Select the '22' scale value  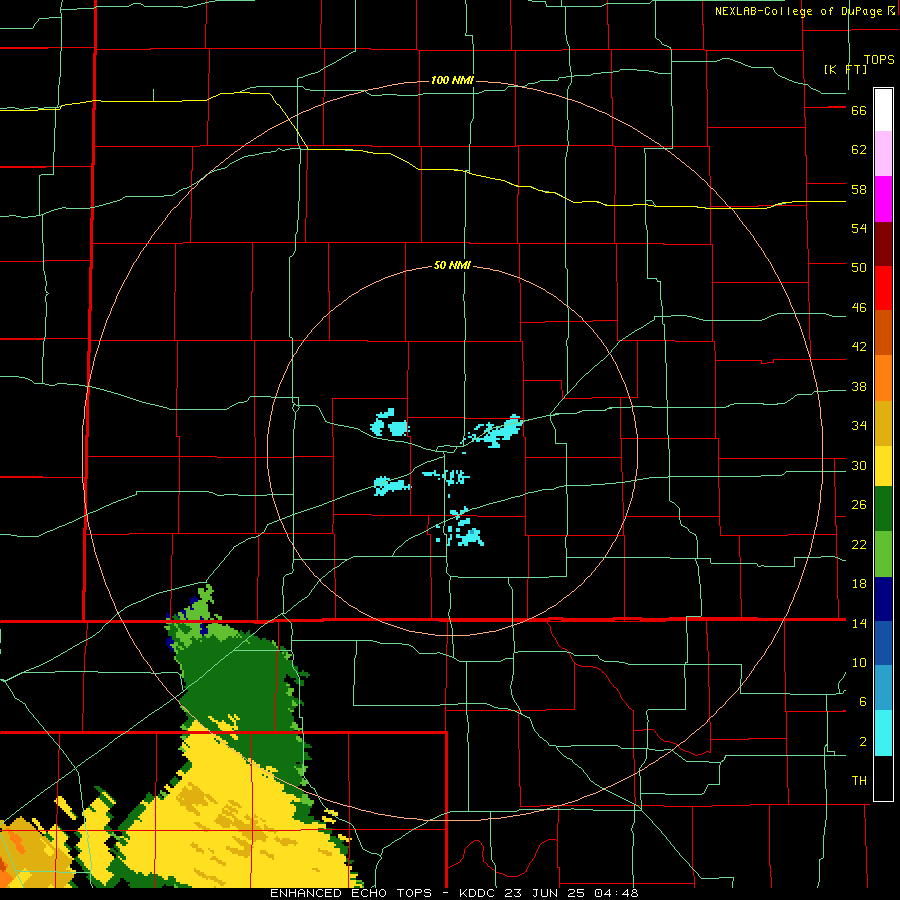(859, 545)
